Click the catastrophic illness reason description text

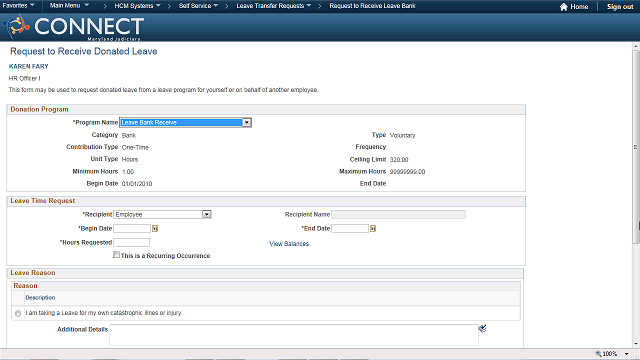(104, 313)
